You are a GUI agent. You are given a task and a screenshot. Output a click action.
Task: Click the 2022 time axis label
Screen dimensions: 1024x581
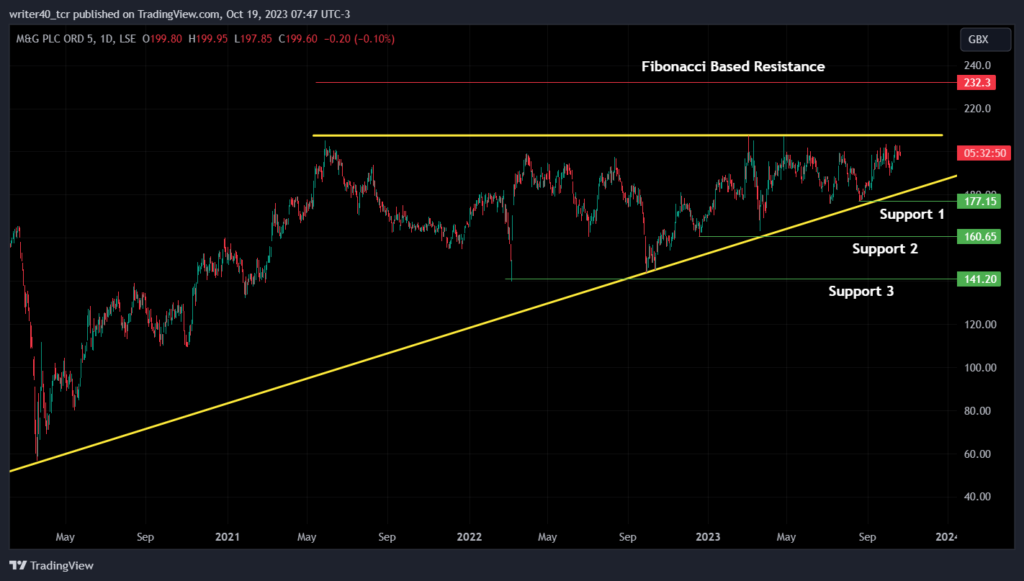469,537
